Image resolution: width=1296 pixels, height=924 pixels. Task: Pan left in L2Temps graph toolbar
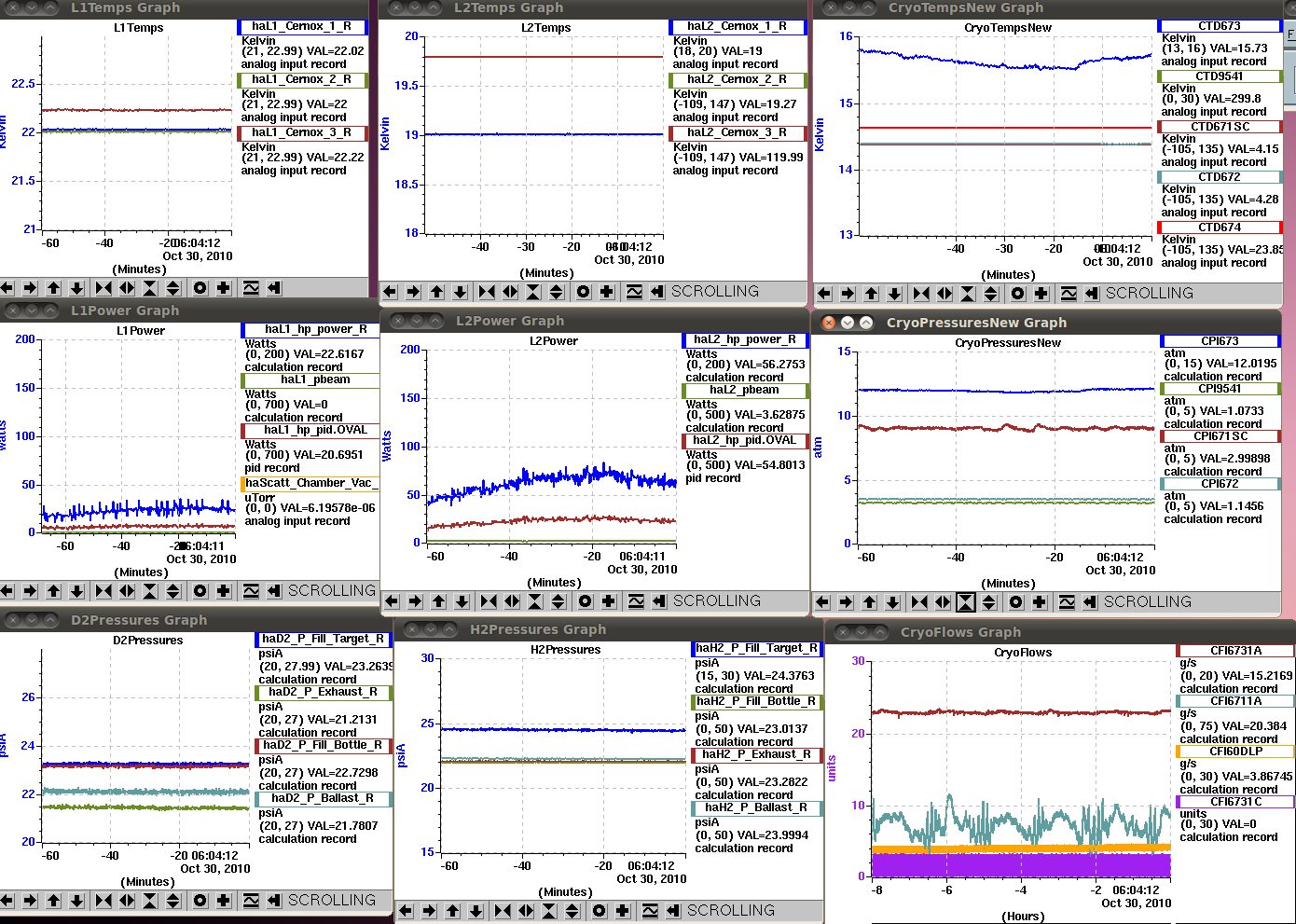pyautogui.click(x=390, y=292)
